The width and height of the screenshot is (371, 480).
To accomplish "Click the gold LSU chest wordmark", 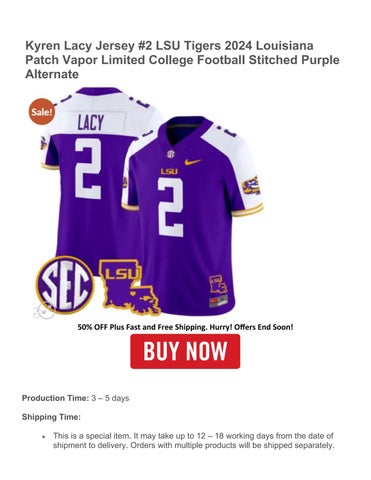I will coord(169,171).
